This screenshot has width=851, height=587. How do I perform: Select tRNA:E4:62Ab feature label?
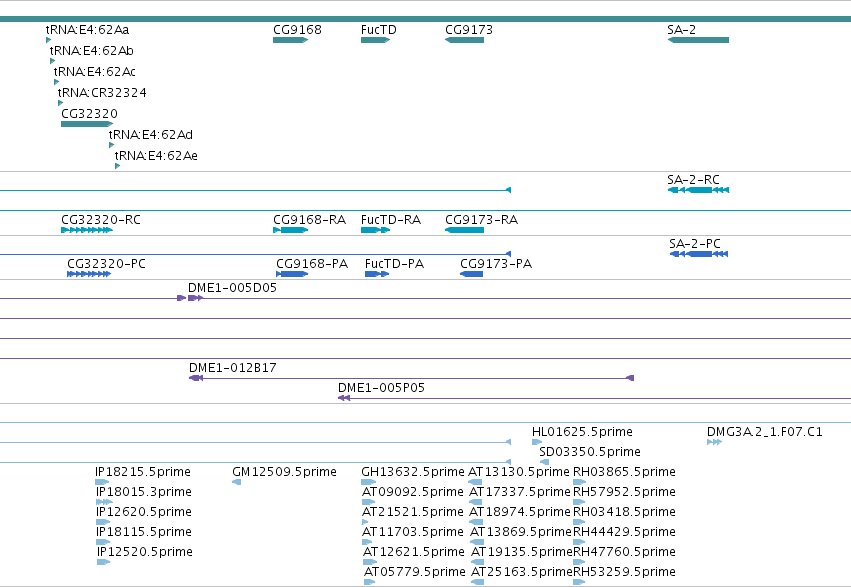pyautogui.click(x=91, y=51)
